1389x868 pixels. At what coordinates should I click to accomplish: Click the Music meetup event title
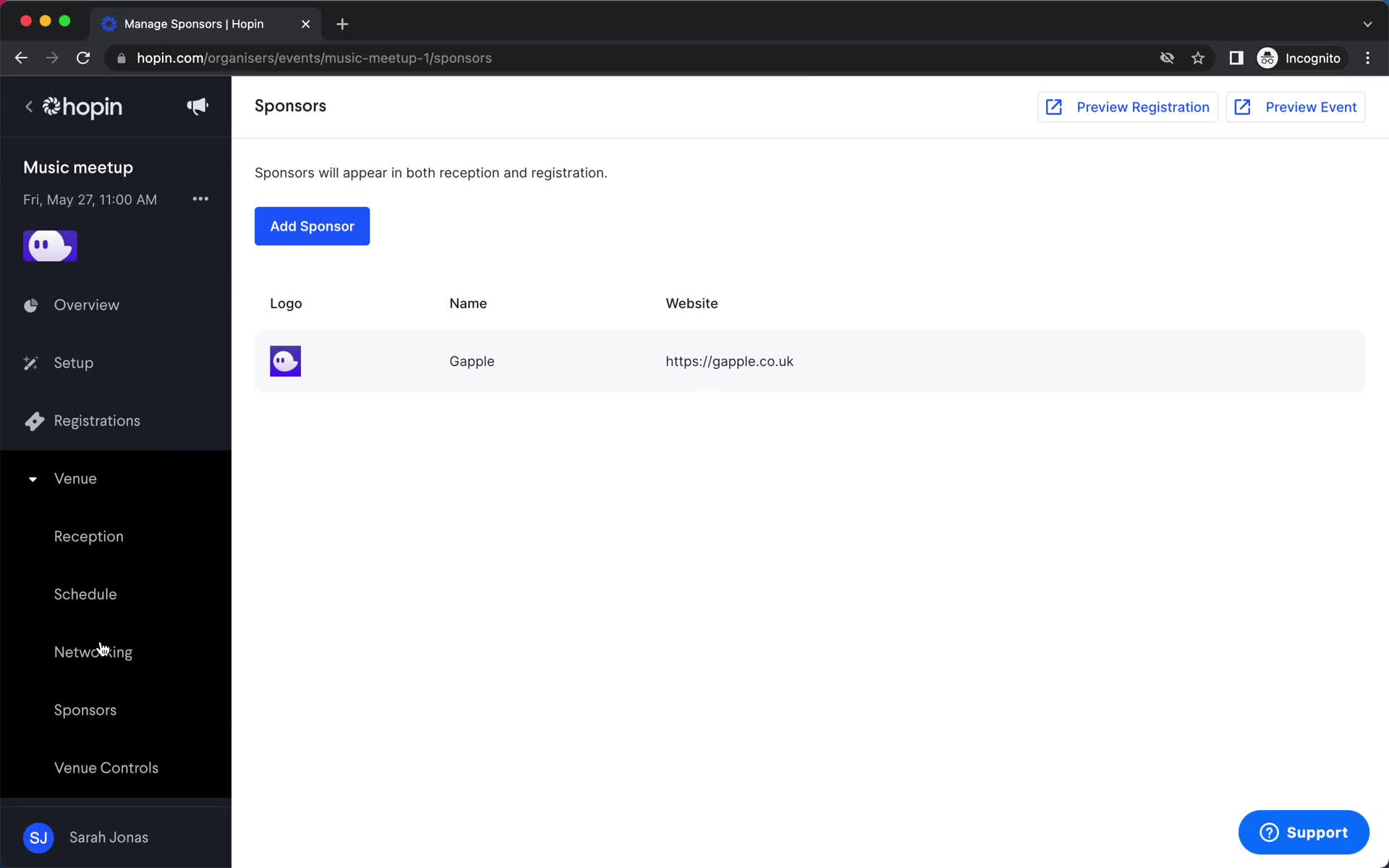pos(78,168)
